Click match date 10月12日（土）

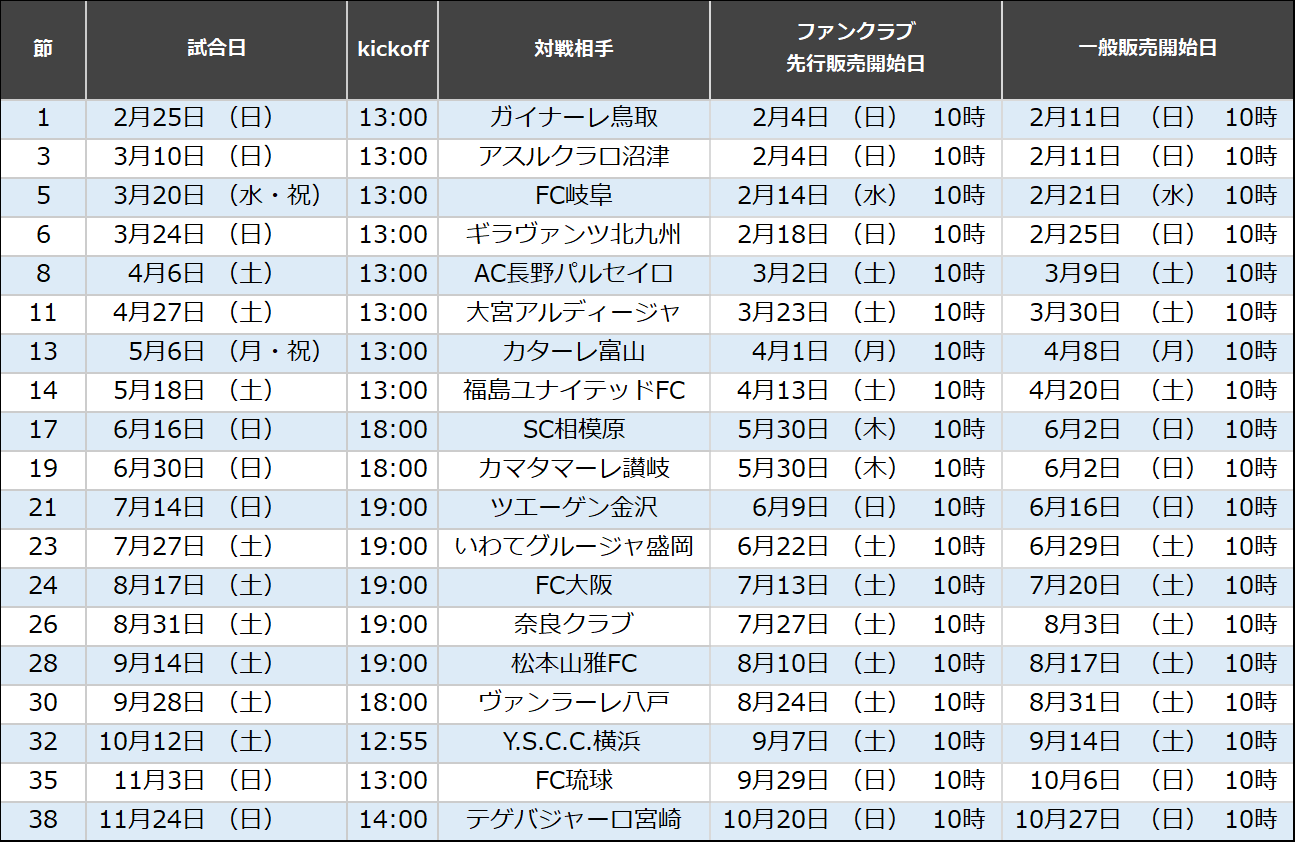pyautogui.click(x=187, y=742)
